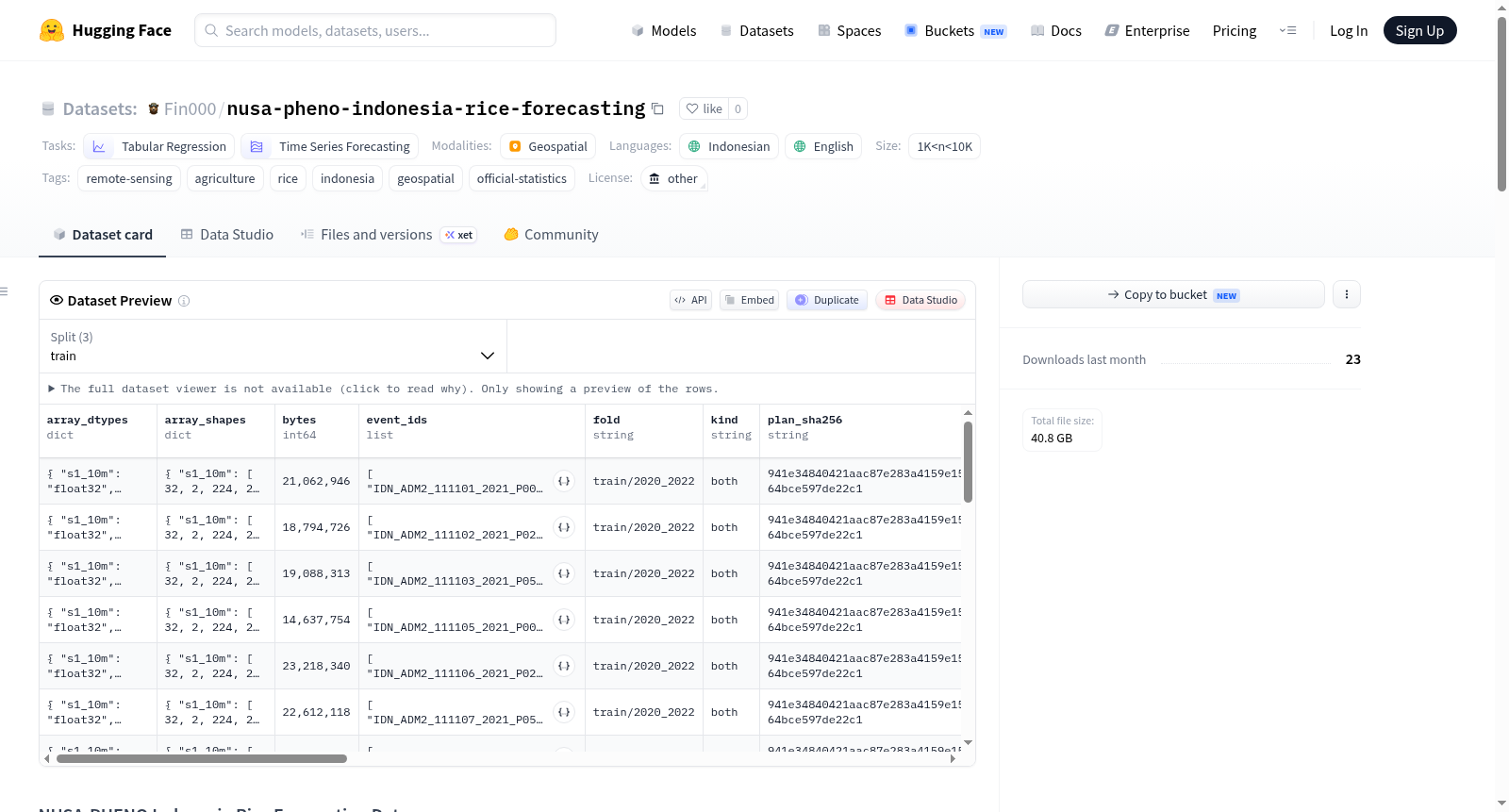Screen dimensions: 1509x812
Task: Open the API button in Dataset Preview
Action: pos(690,300)
